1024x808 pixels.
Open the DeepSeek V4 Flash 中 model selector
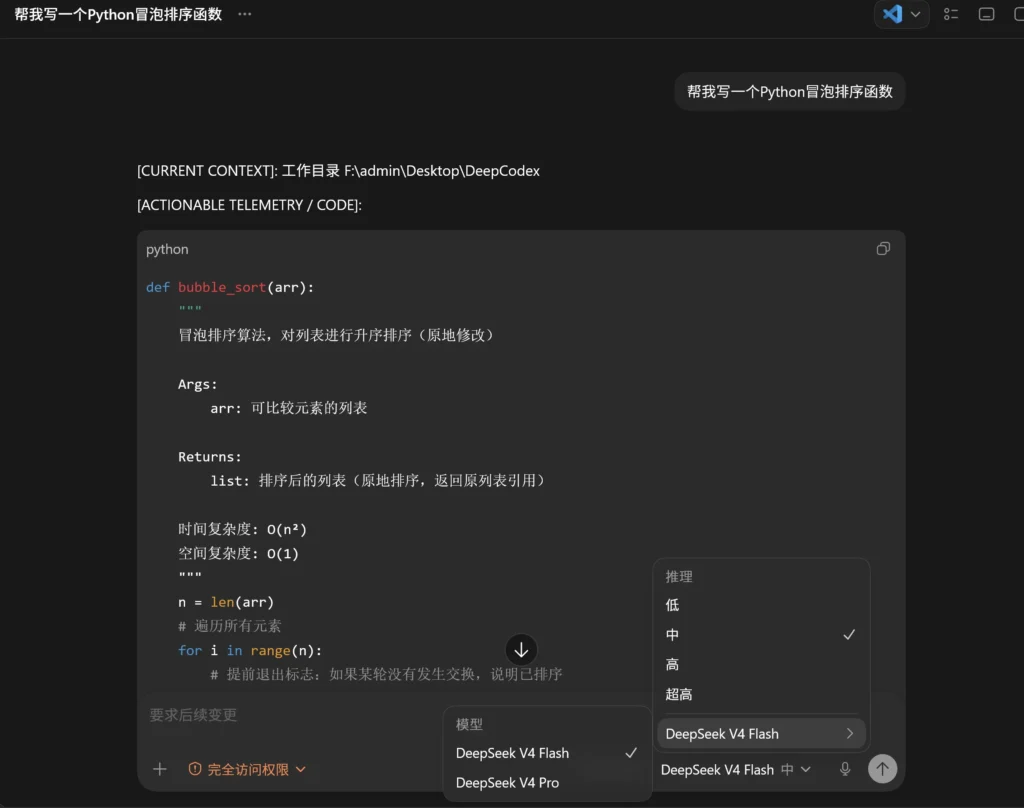pyautogui.click(x=736, y=770)
